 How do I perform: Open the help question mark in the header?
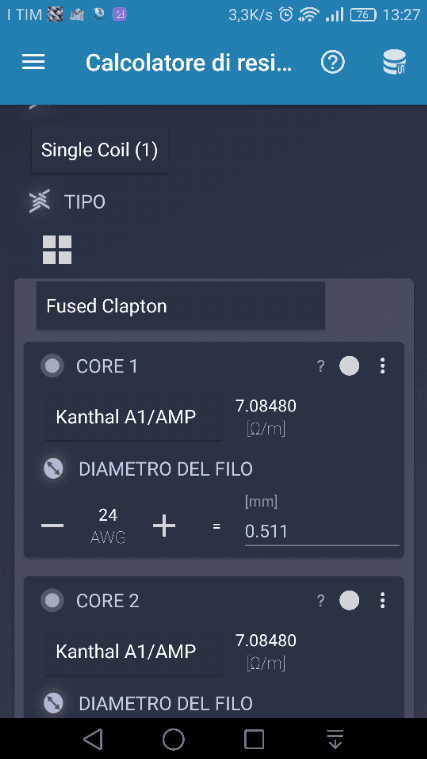pyautogui.click(x=333, y=62)
